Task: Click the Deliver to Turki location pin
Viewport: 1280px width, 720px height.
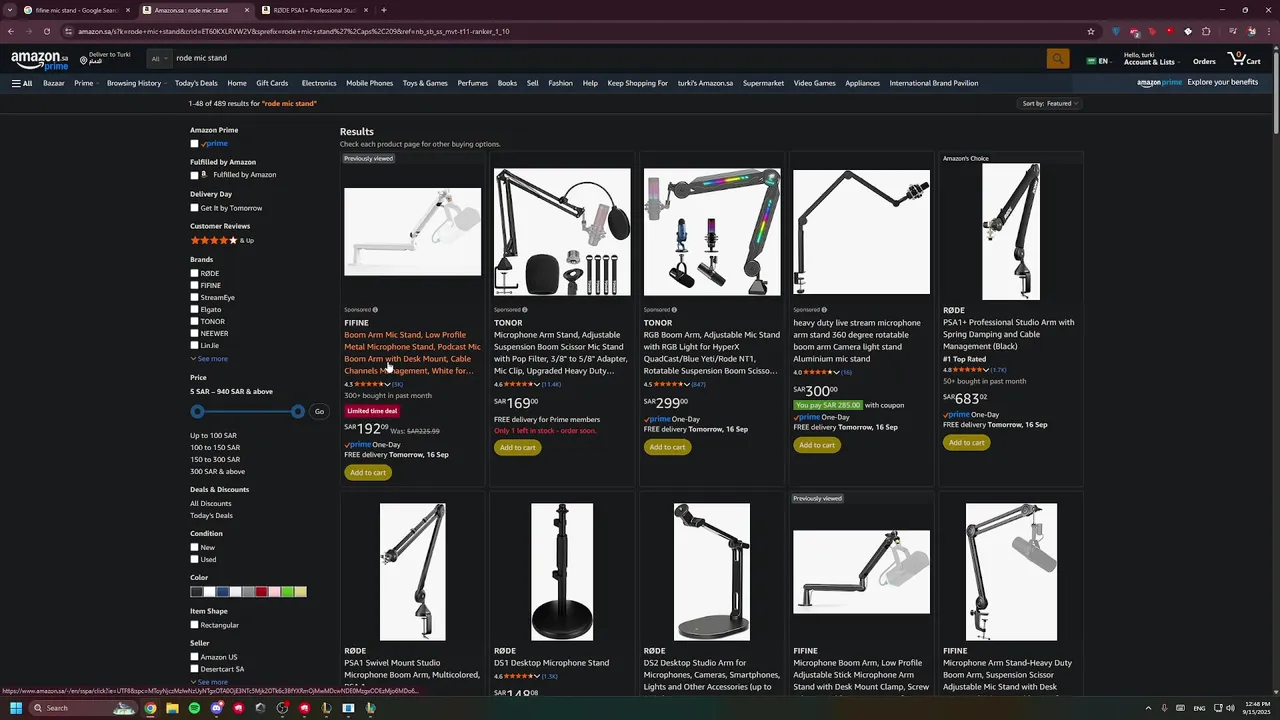Action: pos(85,60)
